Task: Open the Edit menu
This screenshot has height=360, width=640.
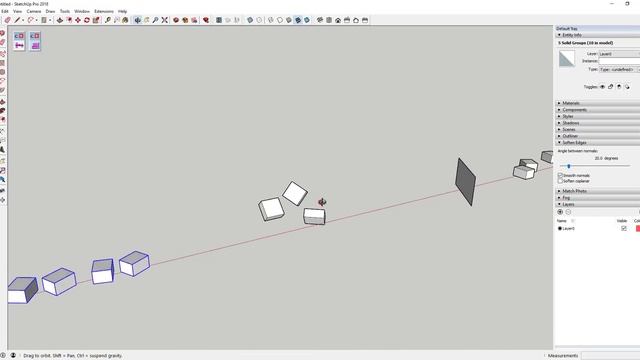Action: pyautogui.click(x=4, y=11)
